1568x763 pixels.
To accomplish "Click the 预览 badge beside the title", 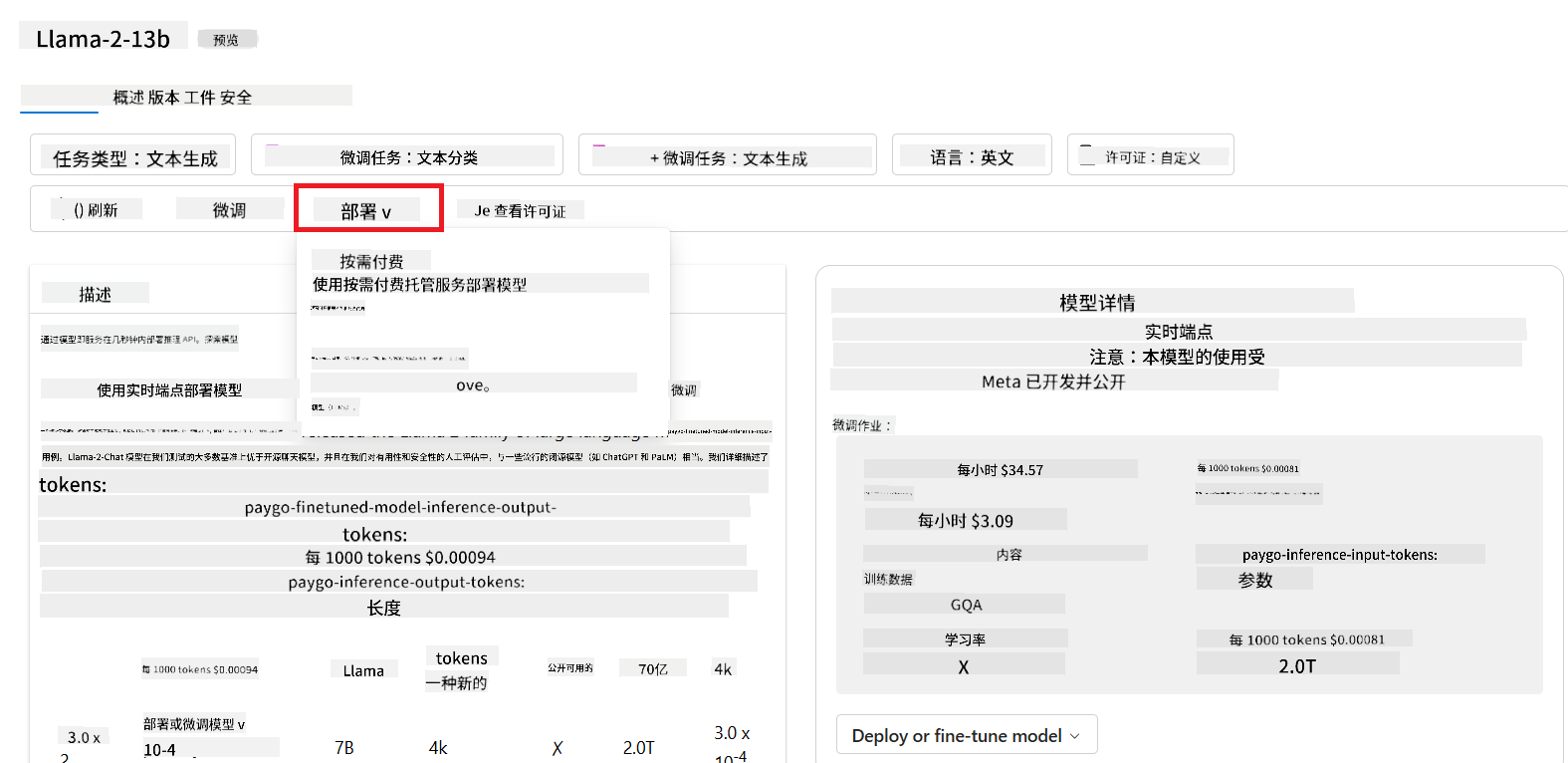I will [227, 40].
